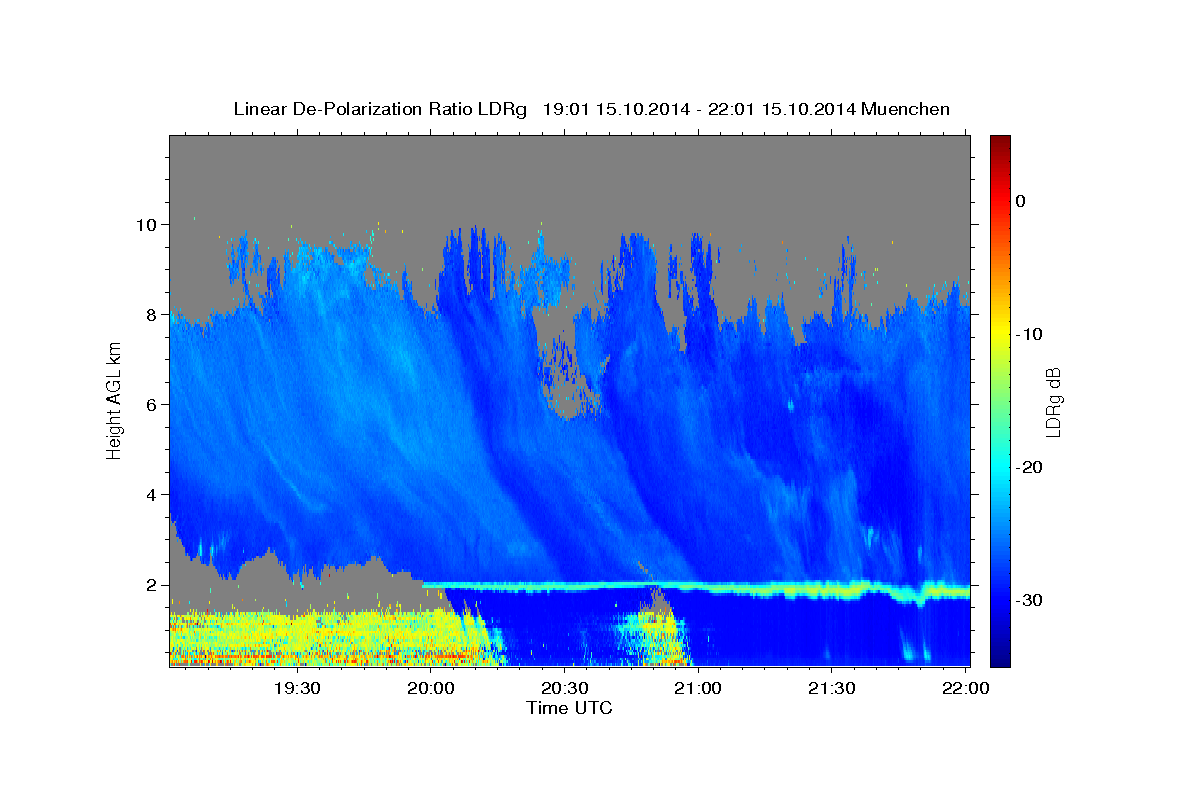The width and height of the screenshot is (1200, 800).
Task: Click the "Time UTC" axis label
Action: point(569,708)
